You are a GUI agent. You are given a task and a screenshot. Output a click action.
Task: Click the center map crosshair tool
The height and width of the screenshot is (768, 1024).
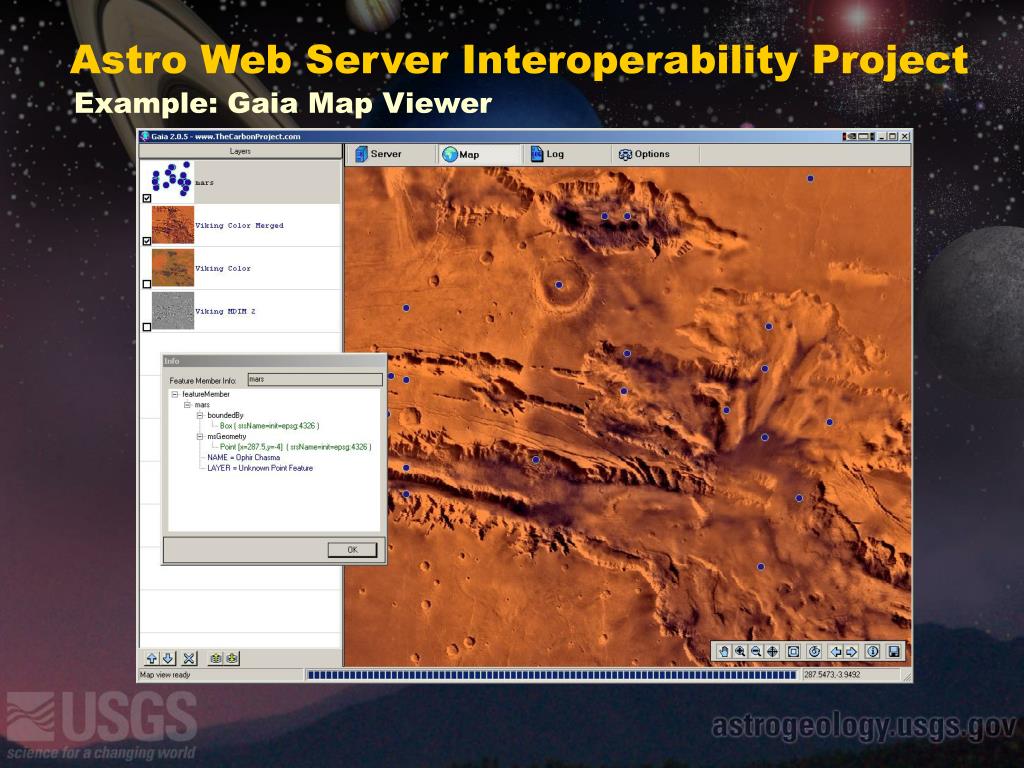773,651
